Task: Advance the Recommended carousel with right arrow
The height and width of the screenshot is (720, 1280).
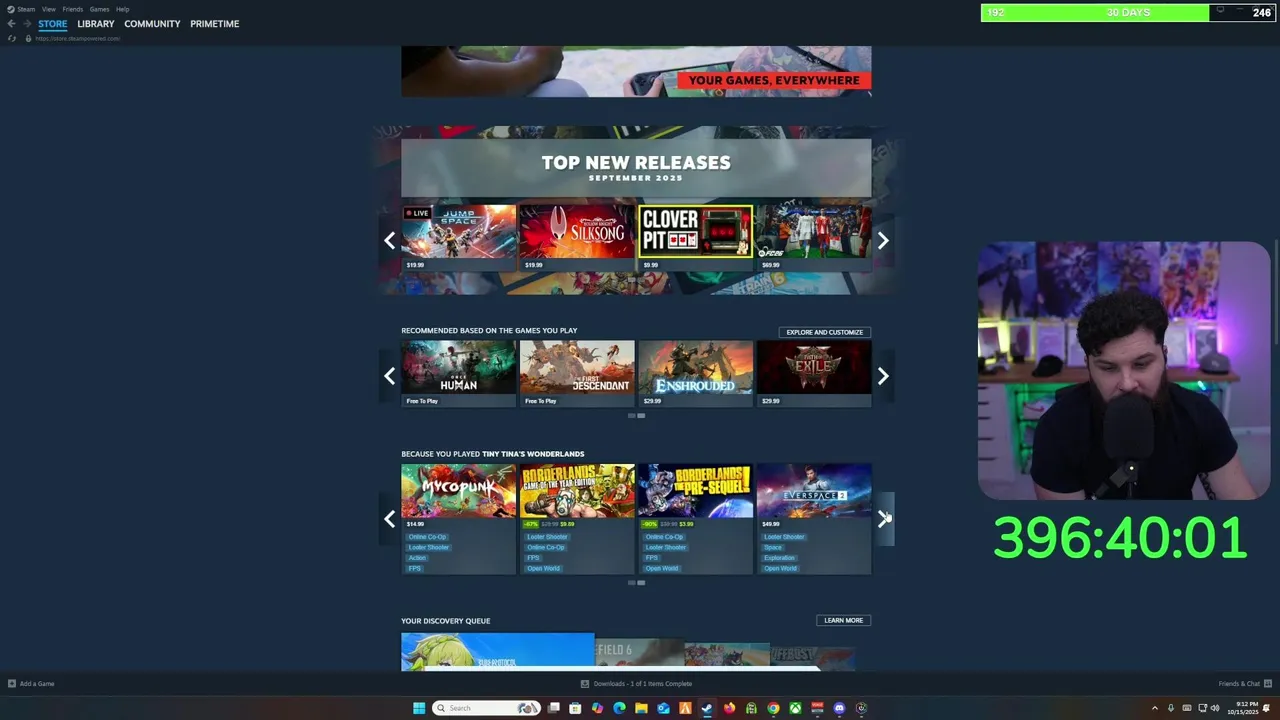Action: click(x=883, y=376)
